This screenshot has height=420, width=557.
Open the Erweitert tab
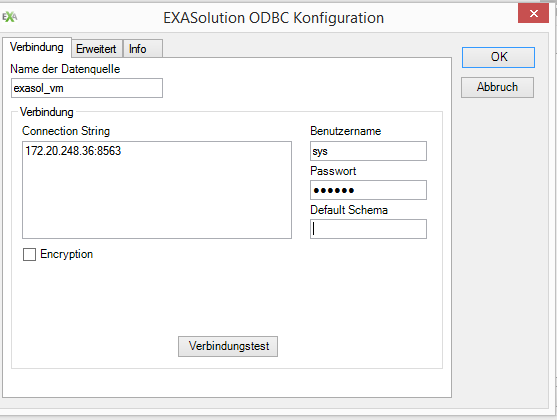[96, 49]
